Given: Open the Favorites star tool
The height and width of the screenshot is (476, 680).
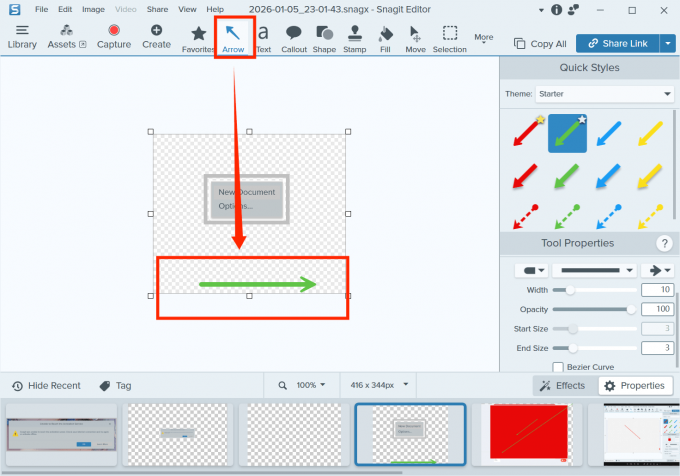Looking at the screenshot, I should pos(199,37).
